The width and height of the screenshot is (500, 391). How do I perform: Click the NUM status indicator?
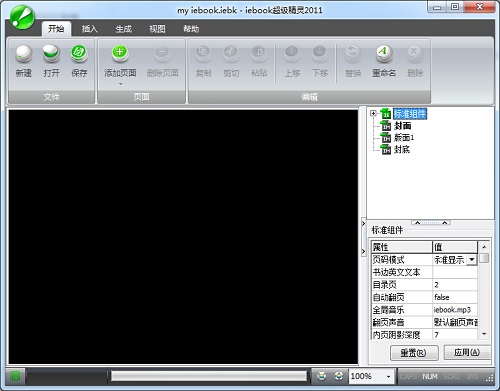click(430, 376)
